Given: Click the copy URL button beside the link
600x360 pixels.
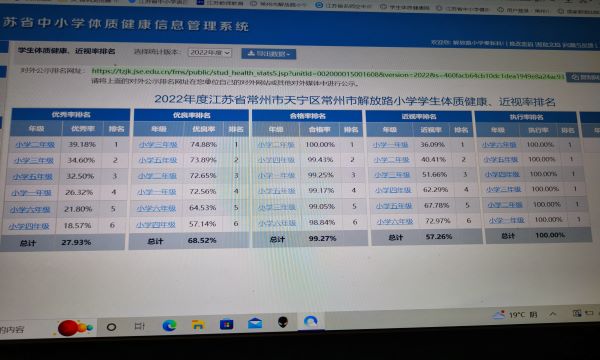Looking at the screenshot, I should coord(583,77).
